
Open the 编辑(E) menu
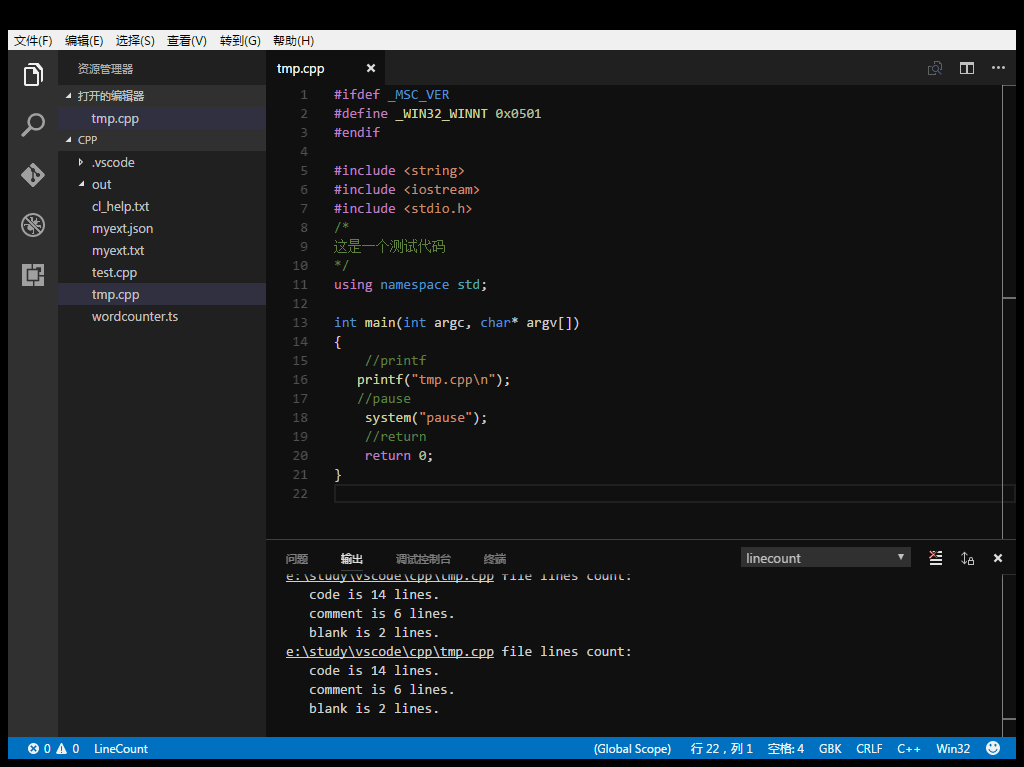coord(84,41)
